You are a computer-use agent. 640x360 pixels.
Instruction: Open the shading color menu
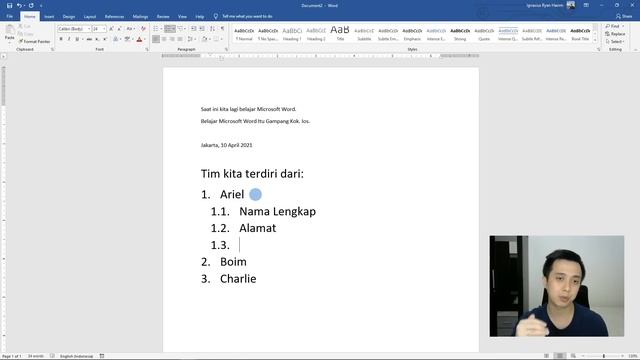[209, 39]
